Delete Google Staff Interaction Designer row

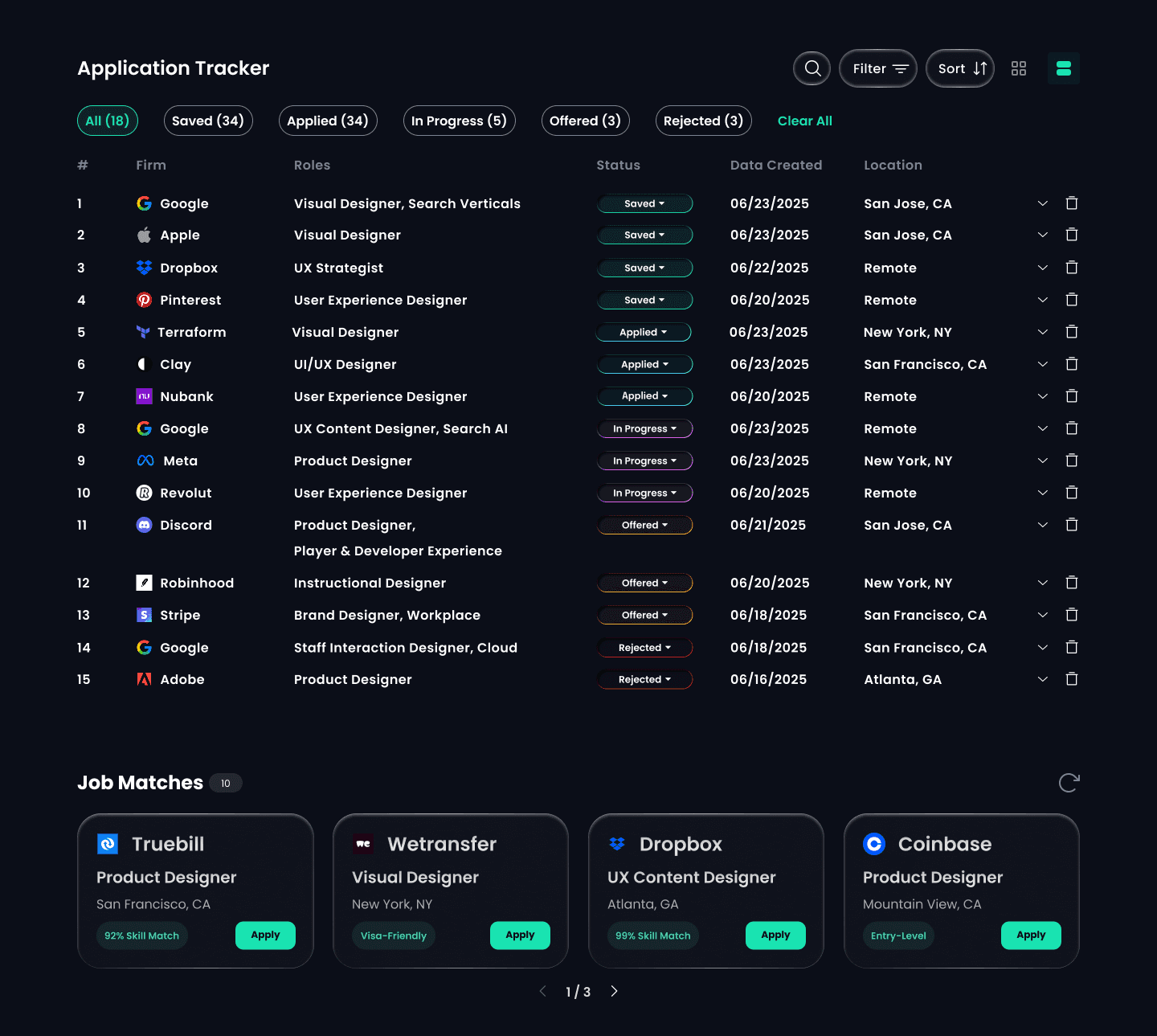click(1071, 647)
